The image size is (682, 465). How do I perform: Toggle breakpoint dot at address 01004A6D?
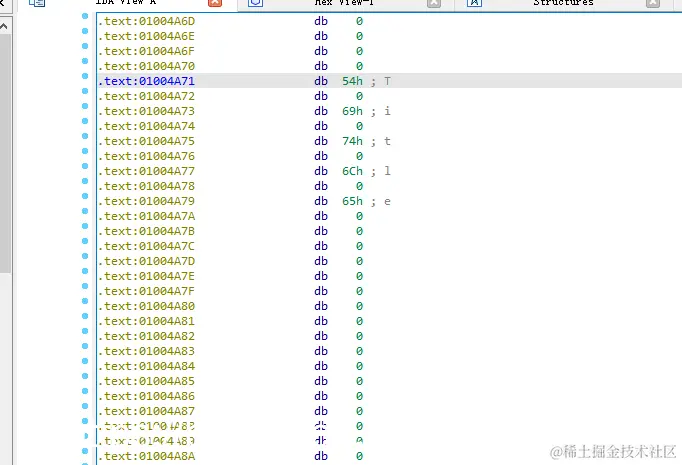85,16
